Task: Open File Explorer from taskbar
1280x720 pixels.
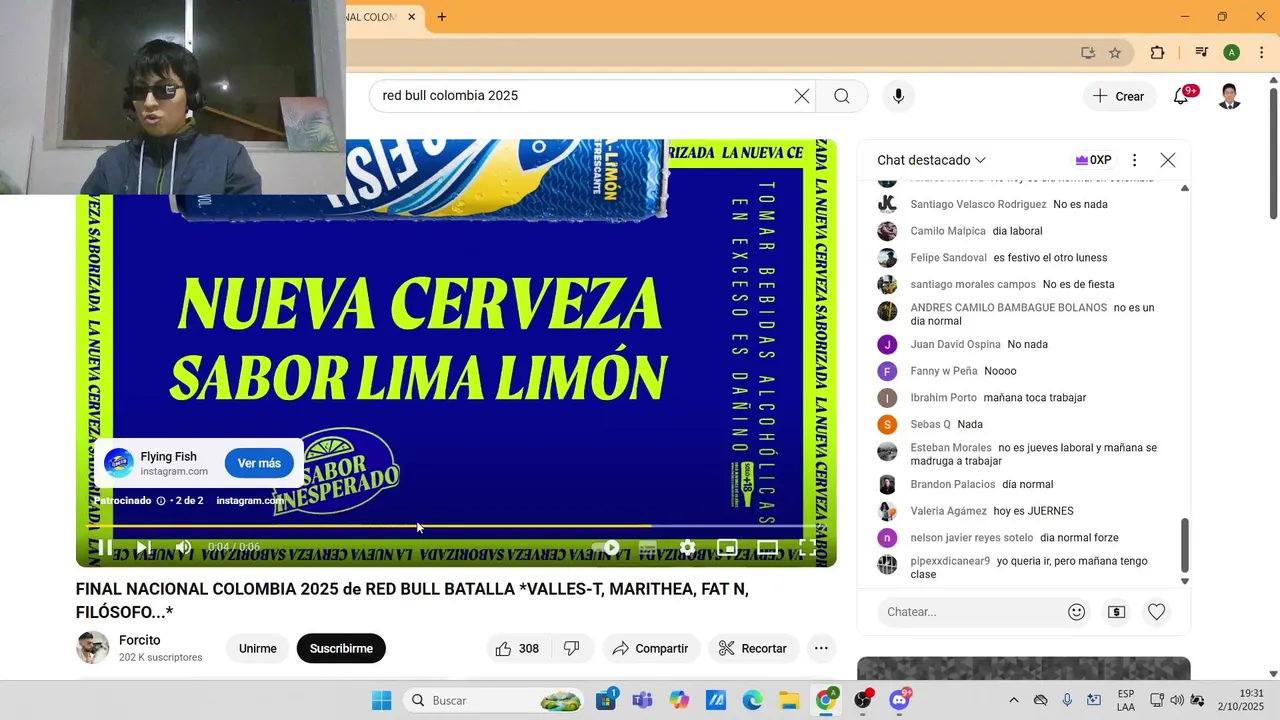Action: (789, 700)
